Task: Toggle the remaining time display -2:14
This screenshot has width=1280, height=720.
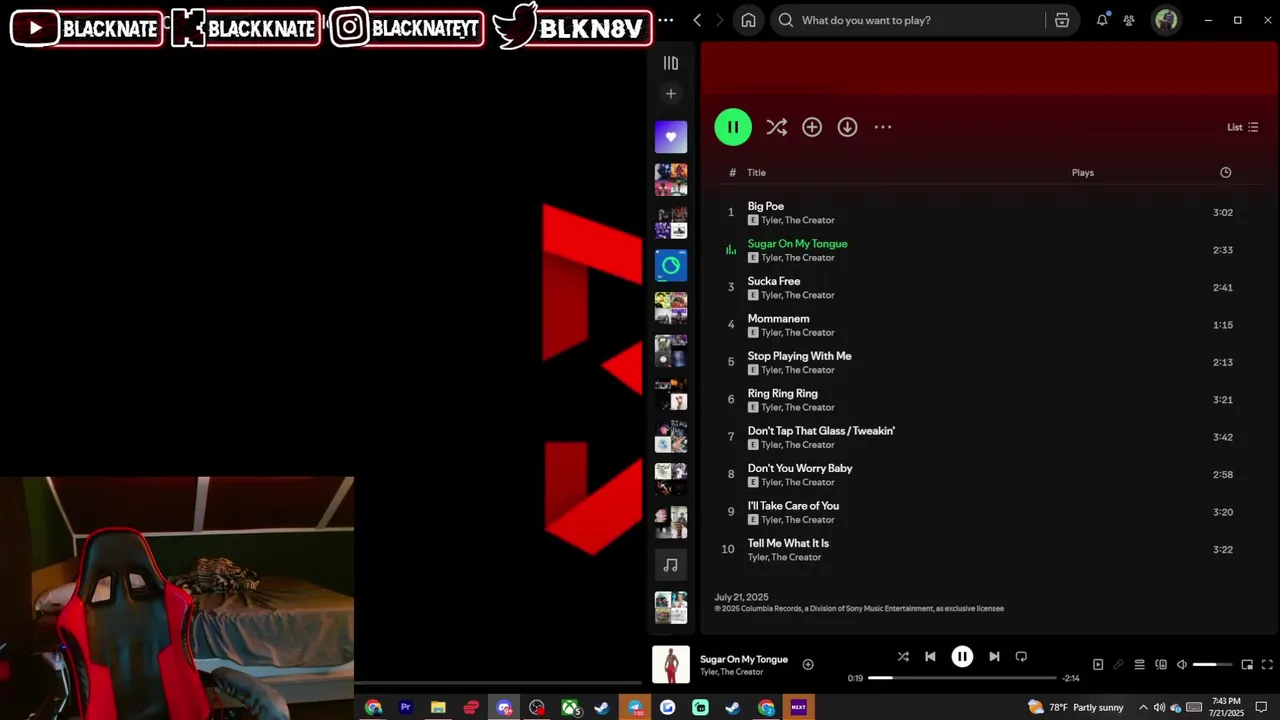Action: point(1071,678)
